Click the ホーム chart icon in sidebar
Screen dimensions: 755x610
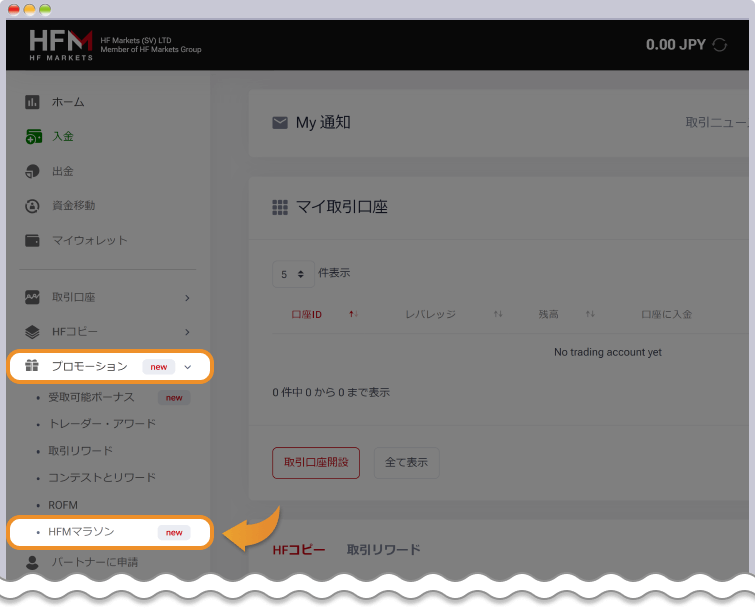[x=32, y=102]
